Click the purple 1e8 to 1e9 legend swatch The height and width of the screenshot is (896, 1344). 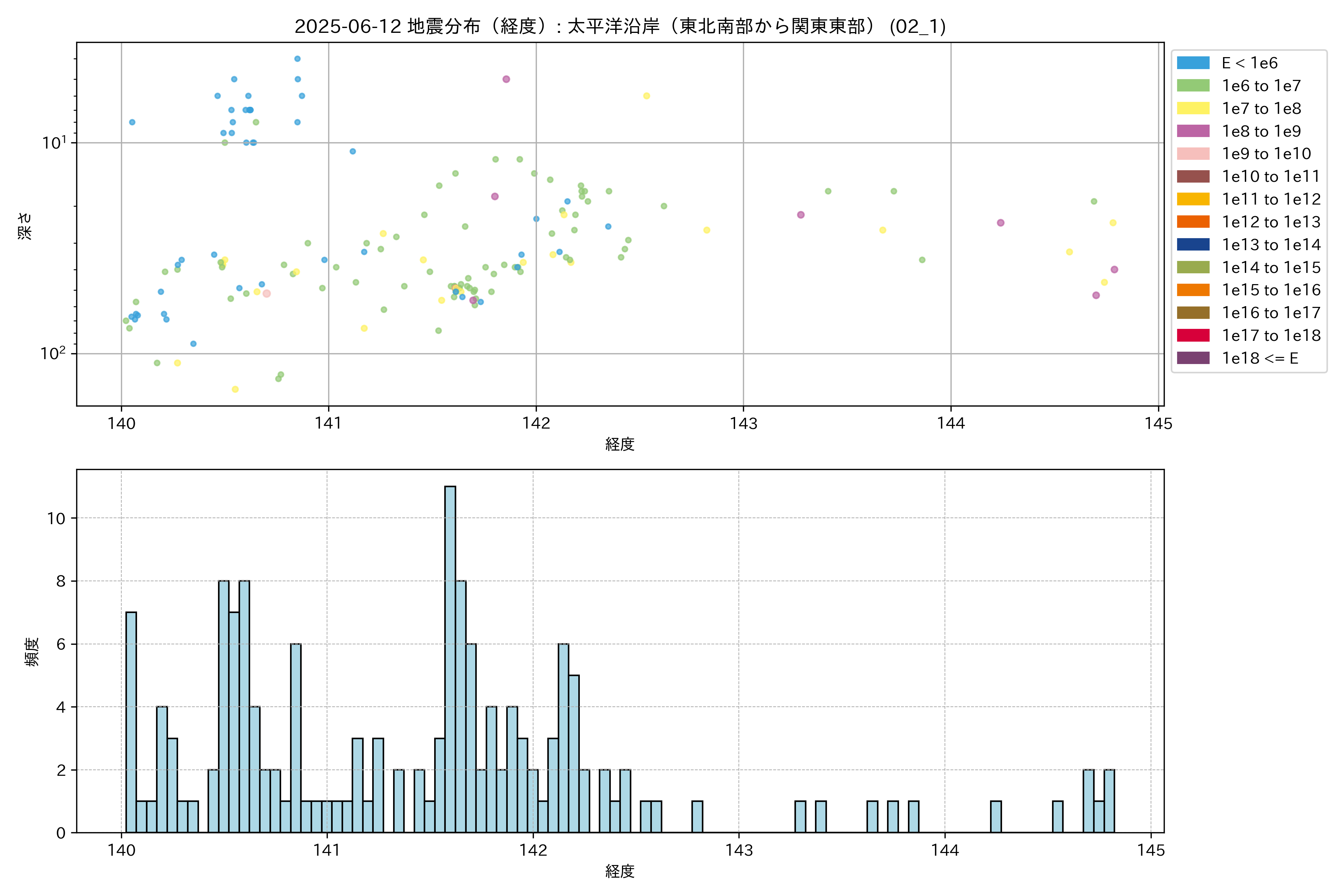[1192, 131]
